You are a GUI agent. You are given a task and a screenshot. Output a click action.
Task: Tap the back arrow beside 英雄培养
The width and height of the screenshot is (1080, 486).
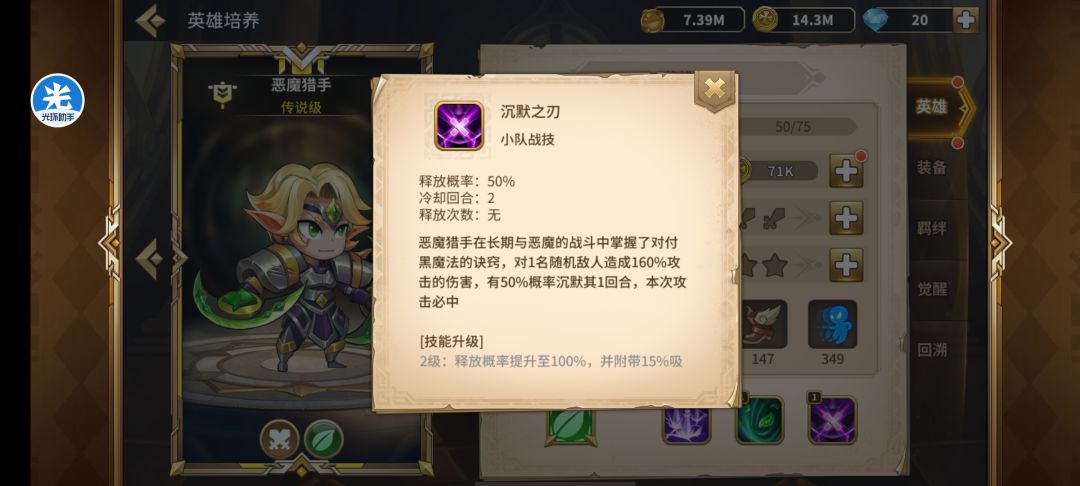tap(150, 21)
